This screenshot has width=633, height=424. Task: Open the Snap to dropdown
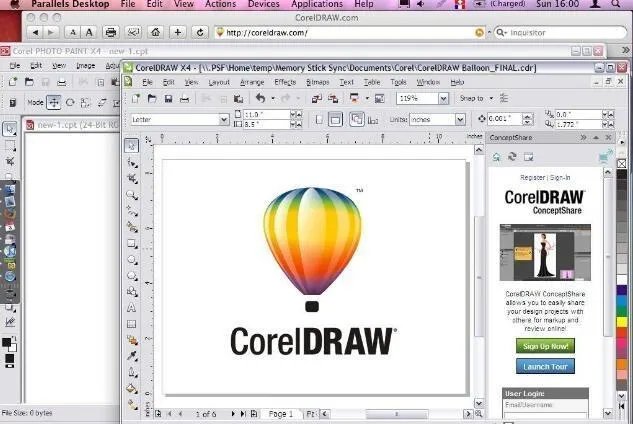(491, 99)
